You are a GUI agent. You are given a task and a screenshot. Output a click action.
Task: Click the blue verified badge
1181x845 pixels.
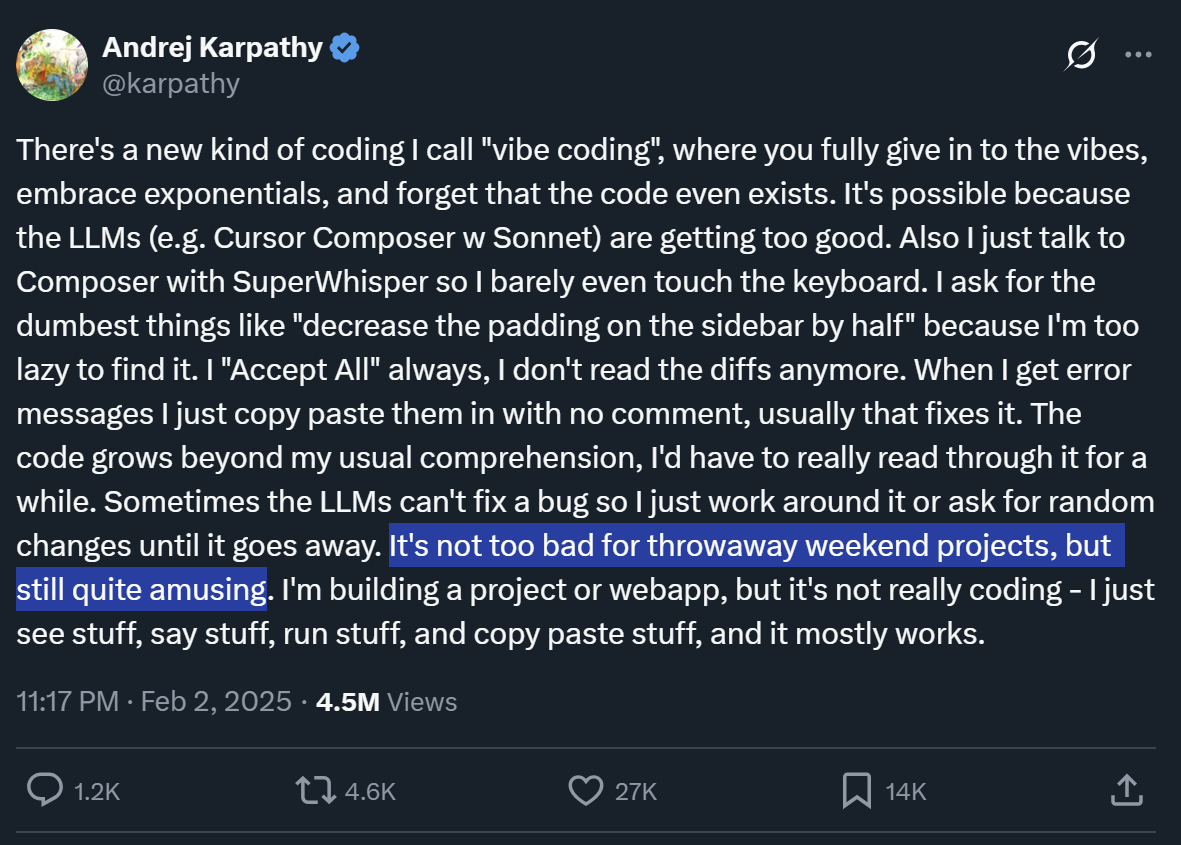coord(346,47)
